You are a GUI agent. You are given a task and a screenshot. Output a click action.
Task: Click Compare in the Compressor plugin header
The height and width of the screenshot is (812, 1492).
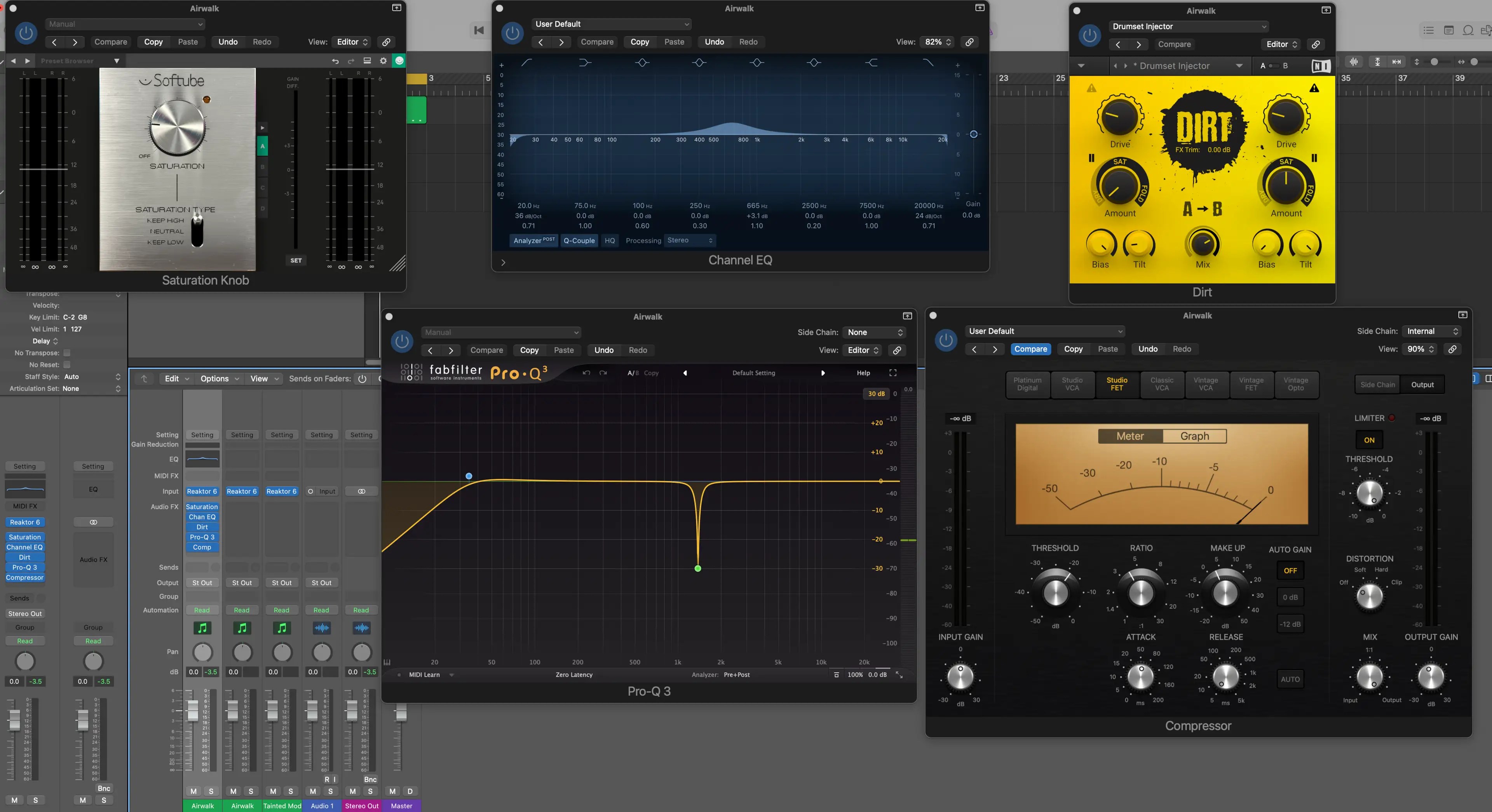tap(1031, 348)
